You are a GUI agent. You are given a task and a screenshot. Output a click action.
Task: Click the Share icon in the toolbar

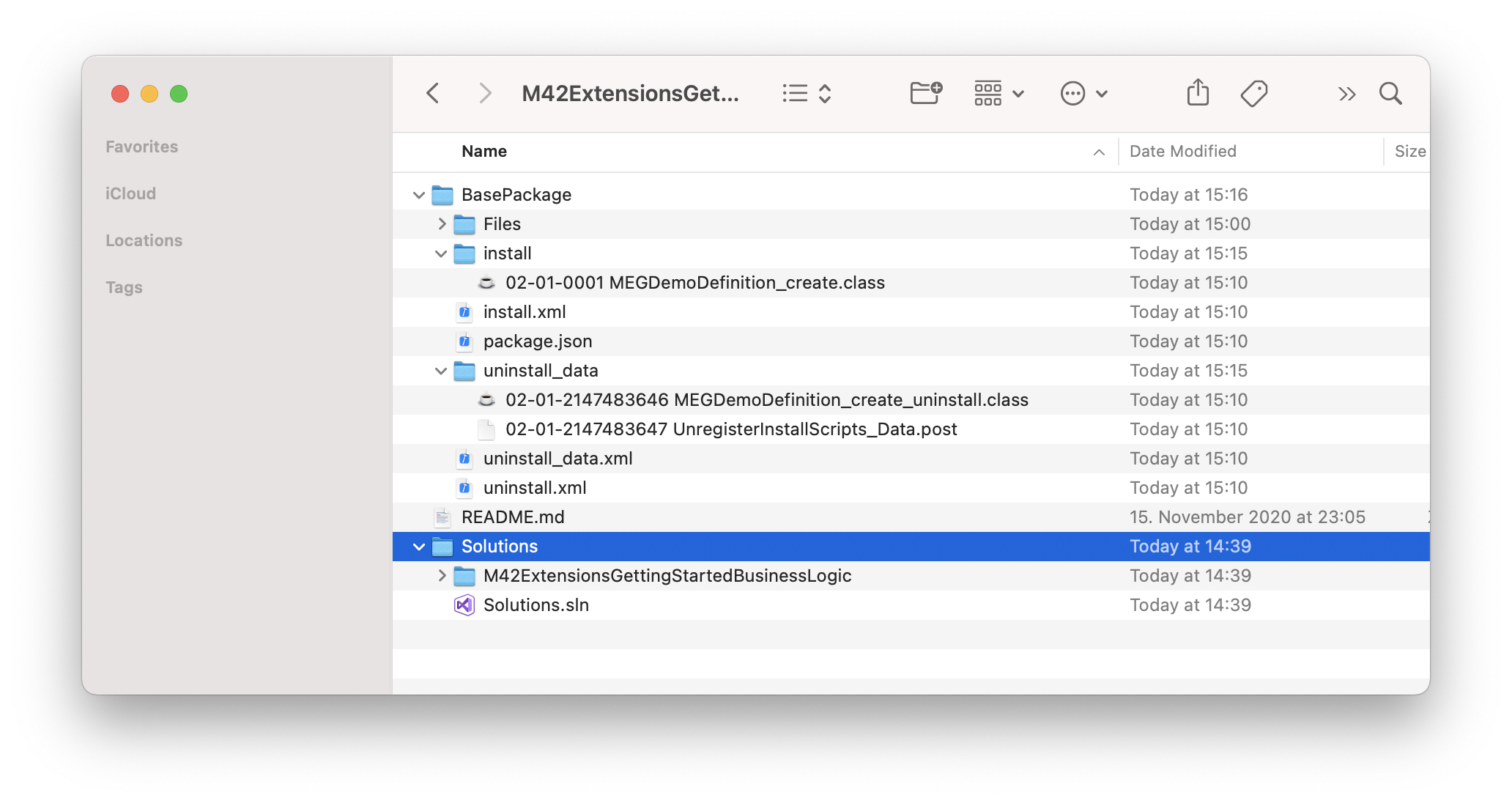(1197, 93)
